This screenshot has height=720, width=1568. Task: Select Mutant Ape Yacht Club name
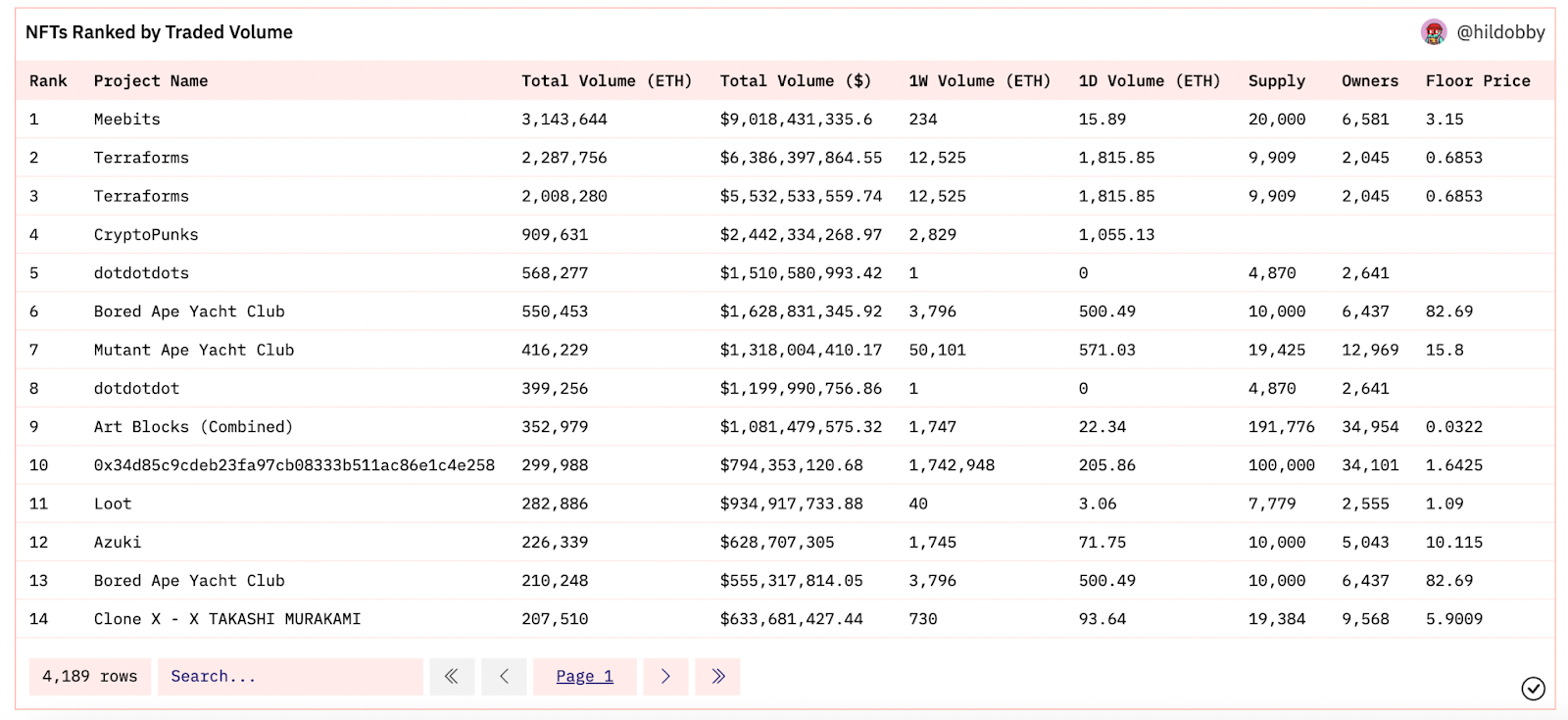pyautogui.click(x=194, y=350)
